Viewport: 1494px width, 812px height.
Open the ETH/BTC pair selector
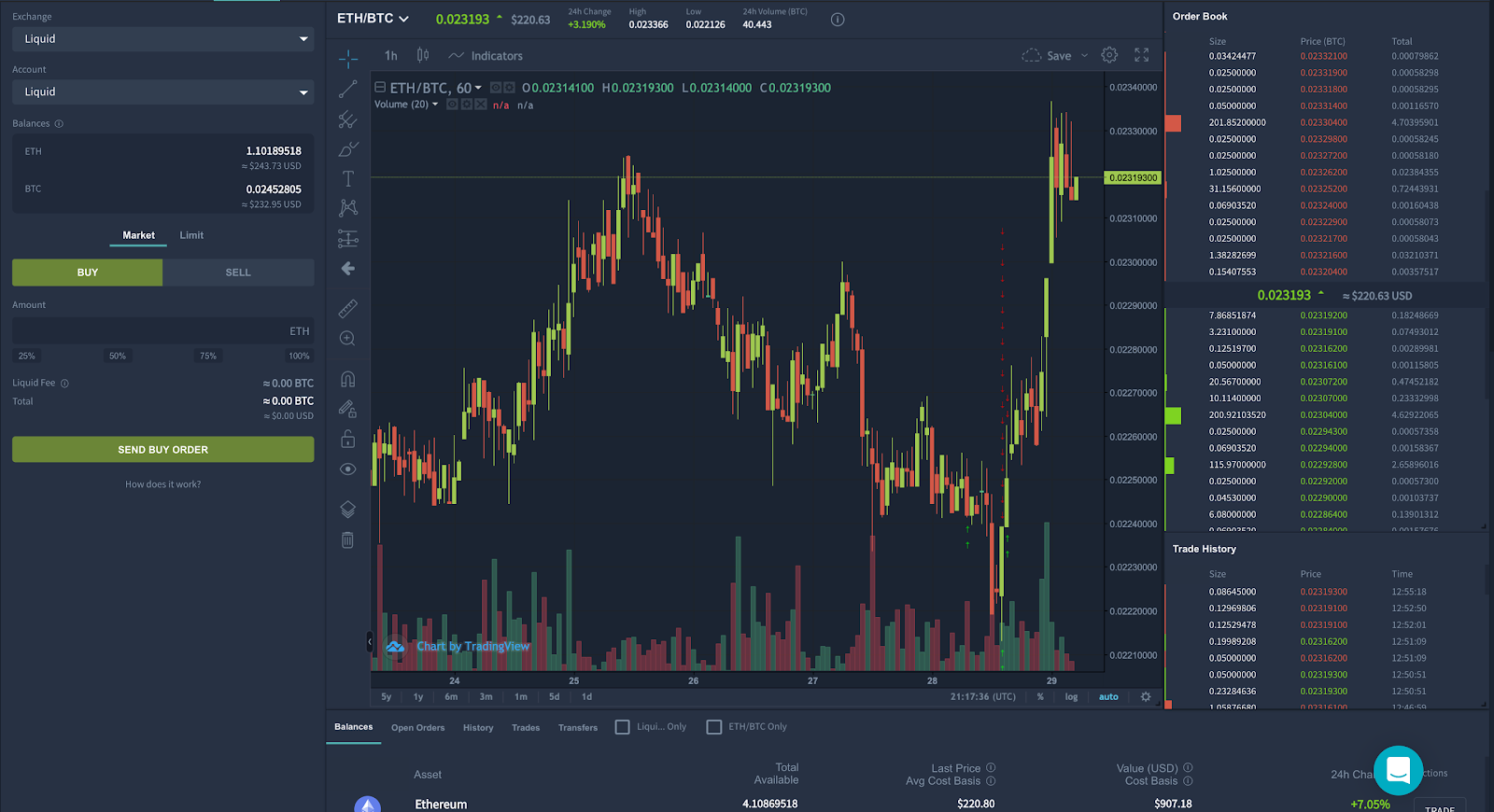(x=373, y=19)
